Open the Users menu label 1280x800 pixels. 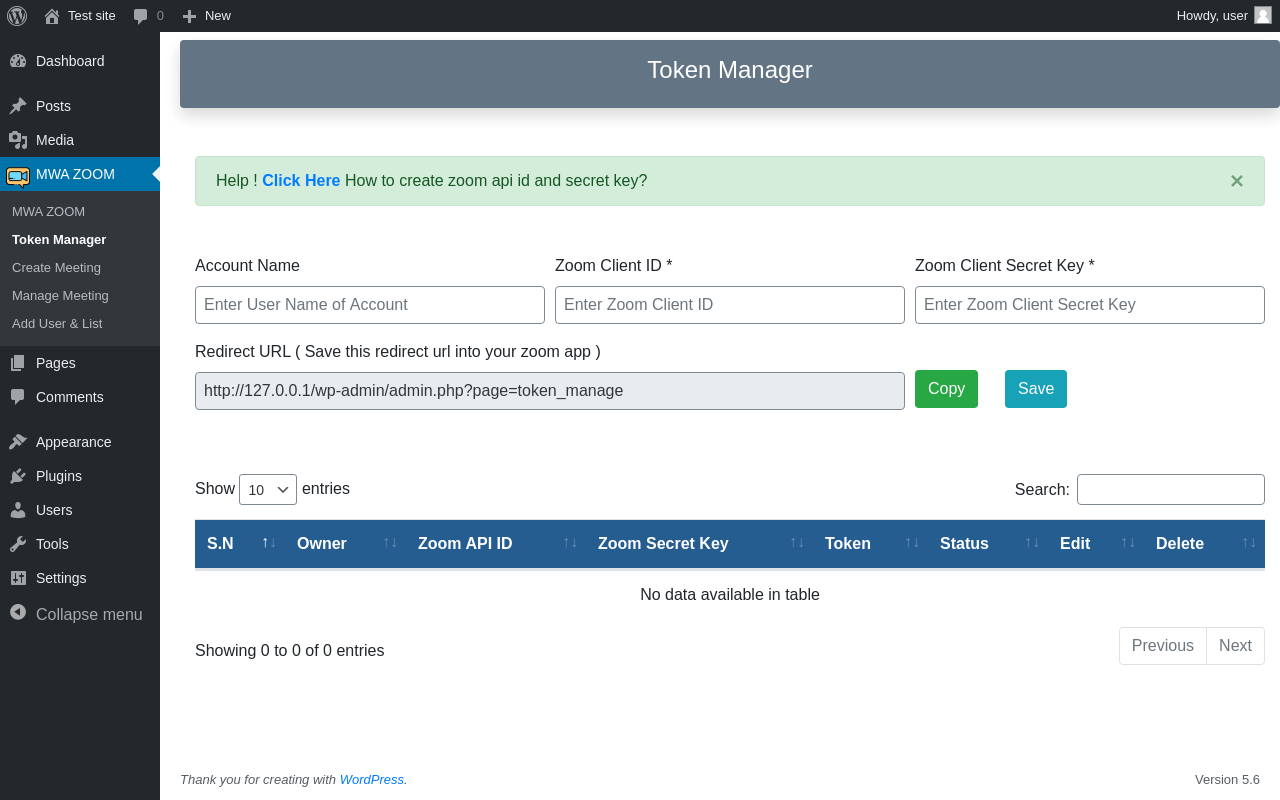click(x=54, y=510)
